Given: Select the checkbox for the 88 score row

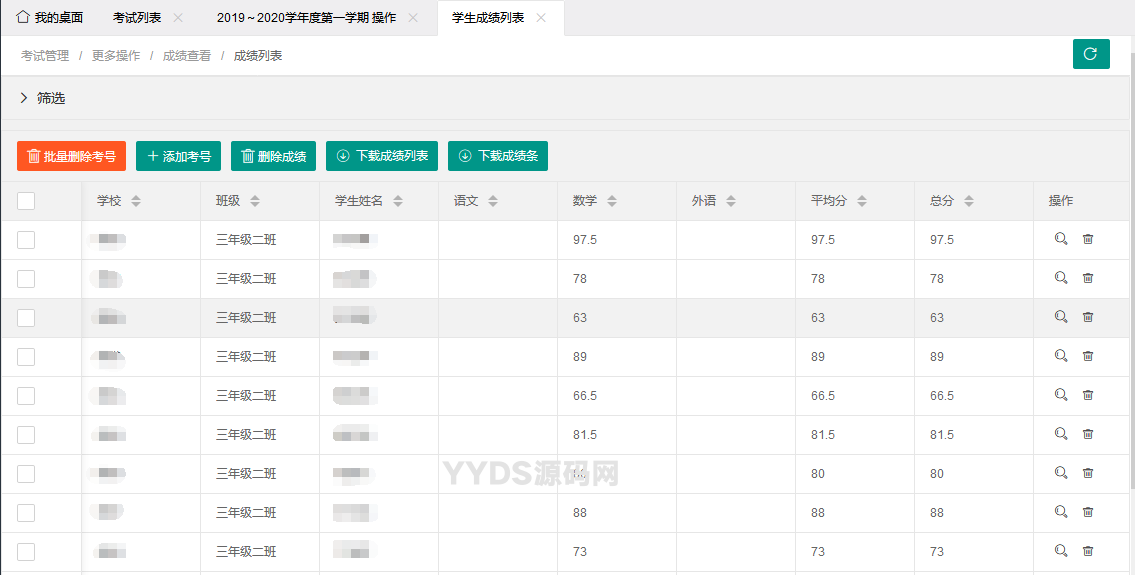Looking at the screenshot, I should (26, 513).
